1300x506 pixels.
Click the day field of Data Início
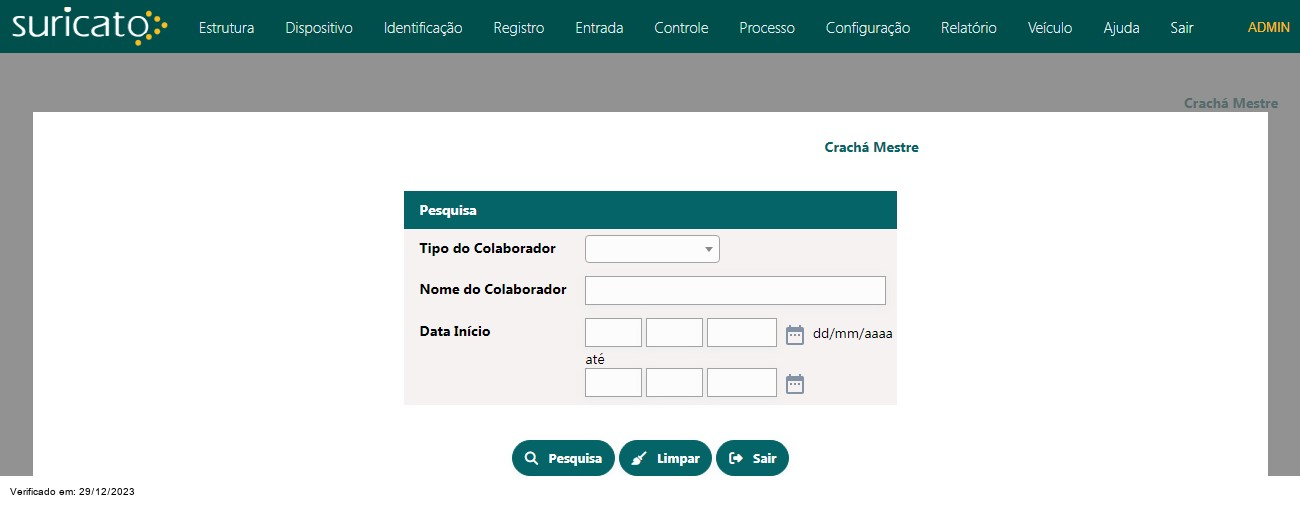[x=613, y=333]
